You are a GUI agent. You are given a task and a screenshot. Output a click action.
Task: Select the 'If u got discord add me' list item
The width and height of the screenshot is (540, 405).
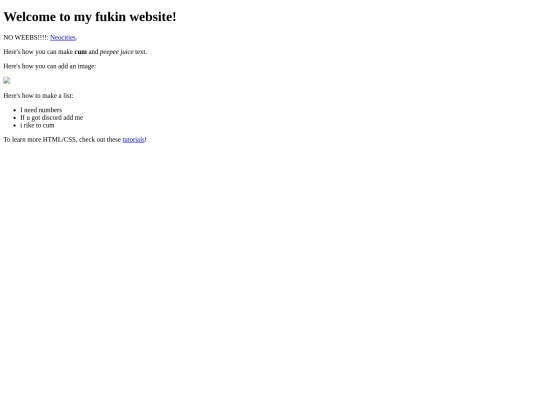[x=52, y=118]
